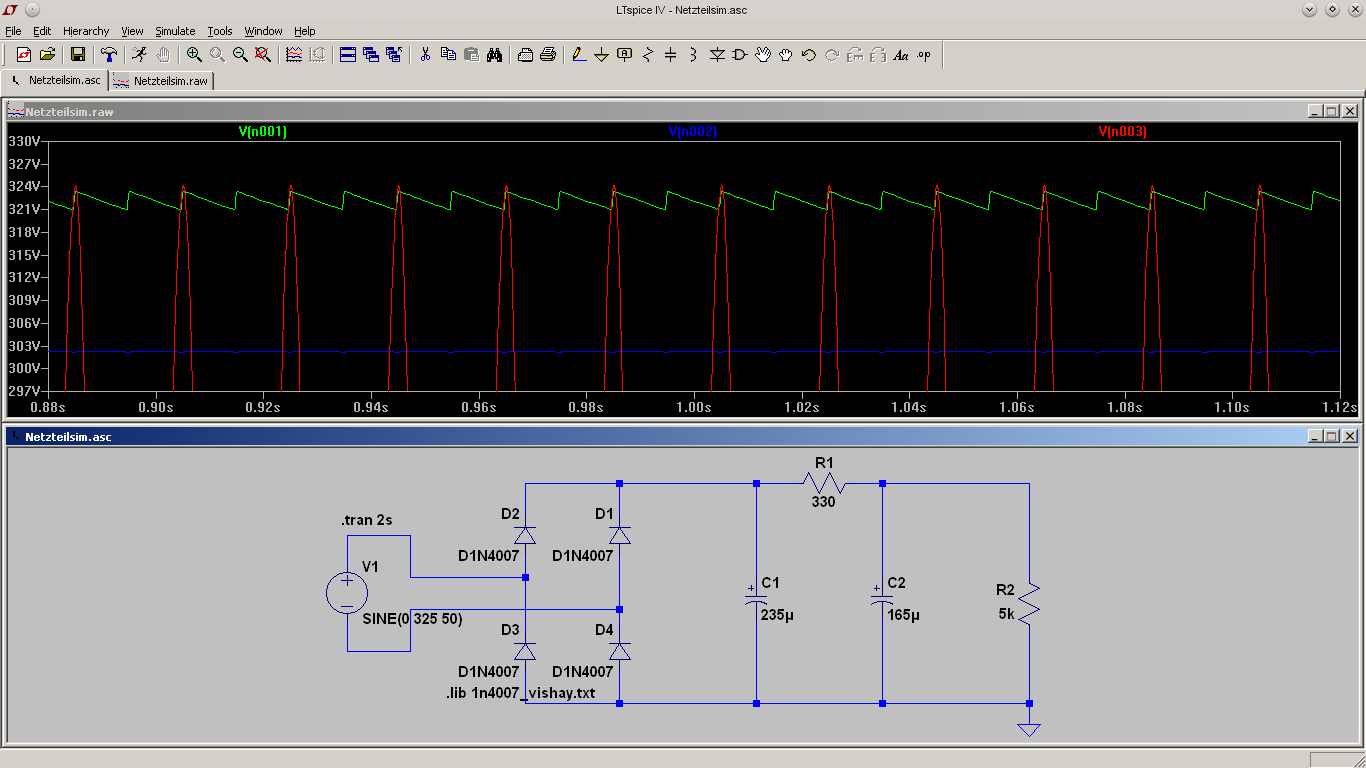Open the Simulate menu
The height and width of the screenshot is (768, 1366).
pyautogui.click(x=175, y=31)
